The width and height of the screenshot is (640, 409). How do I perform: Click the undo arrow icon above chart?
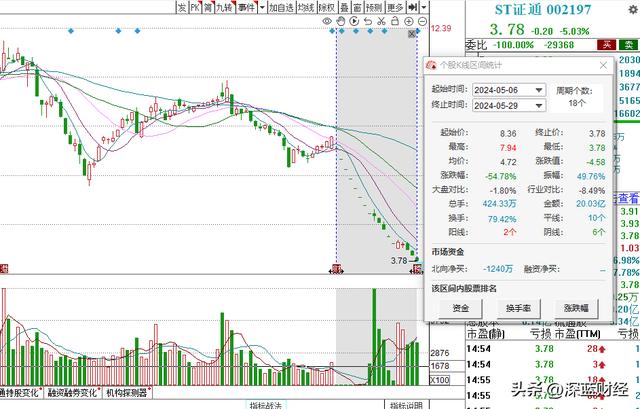point(368,21)
